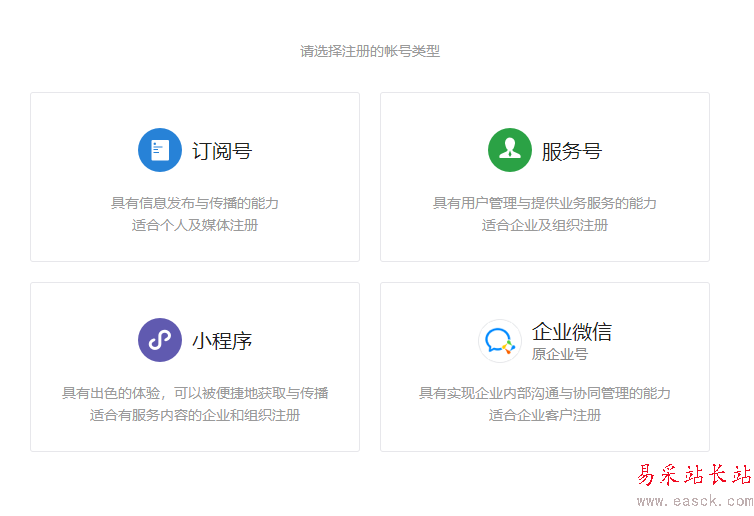
Task: Click the heading 请选择注册的帐号类型
Action: coord(370,51)
